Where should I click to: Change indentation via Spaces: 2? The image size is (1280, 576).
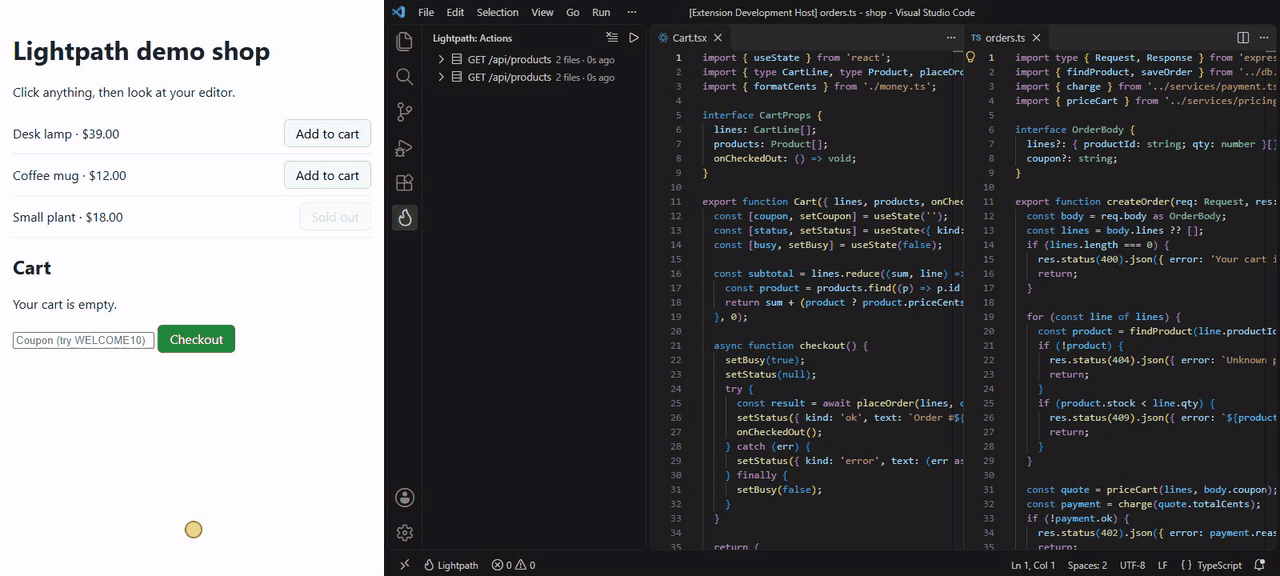tap(1087, 565)
